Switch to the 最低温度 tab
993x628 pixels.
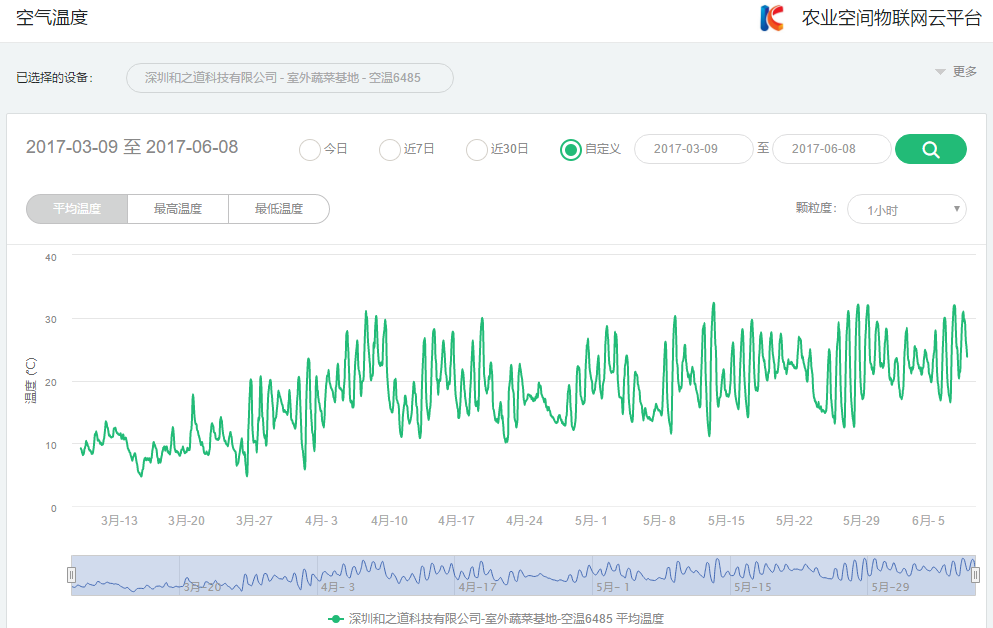click(x=279, y=208)
